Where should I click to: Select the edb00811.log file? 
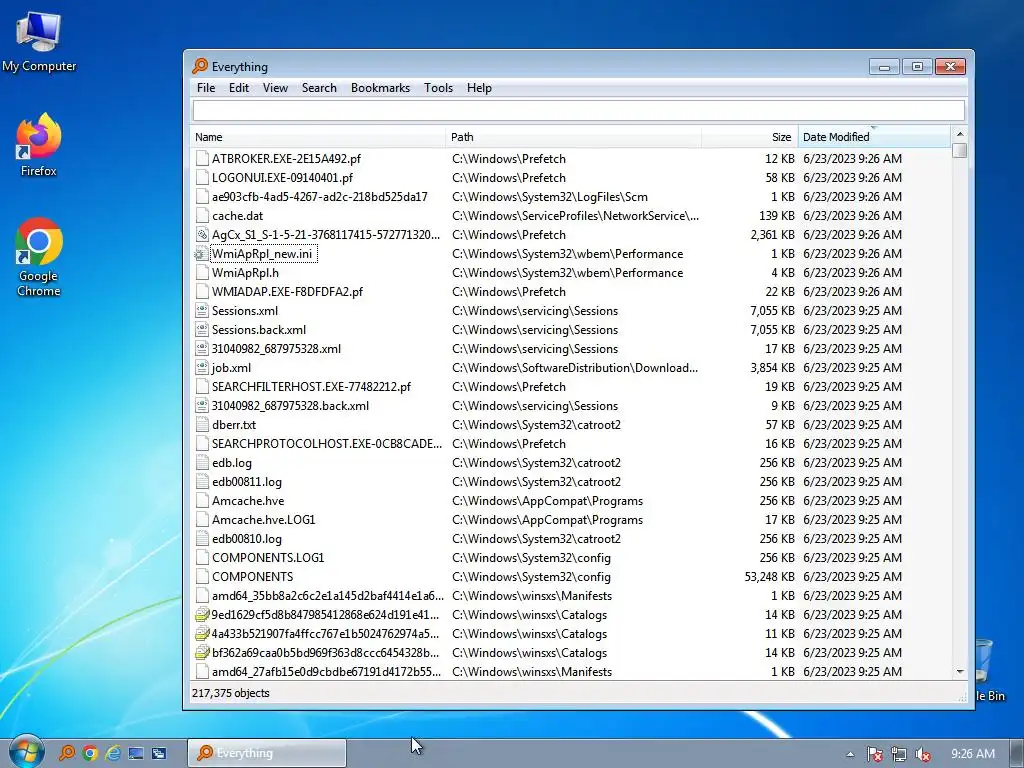247,482
